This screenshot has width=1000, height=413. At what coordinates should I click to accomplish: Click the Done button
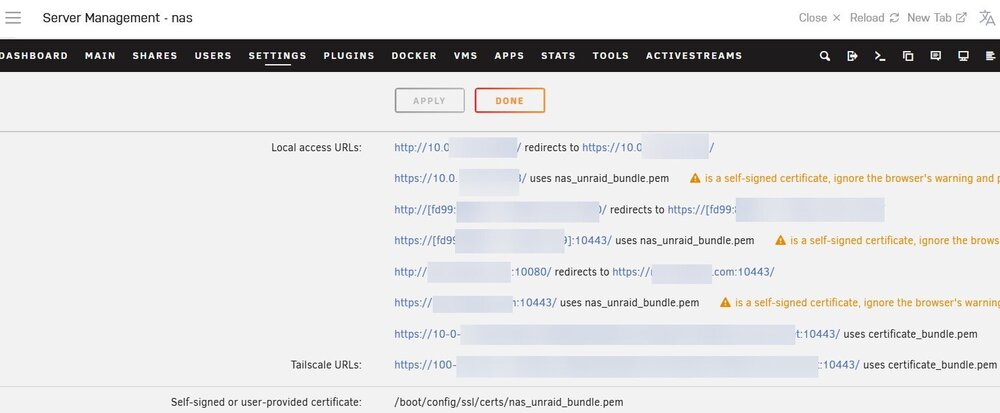point(510,101)
